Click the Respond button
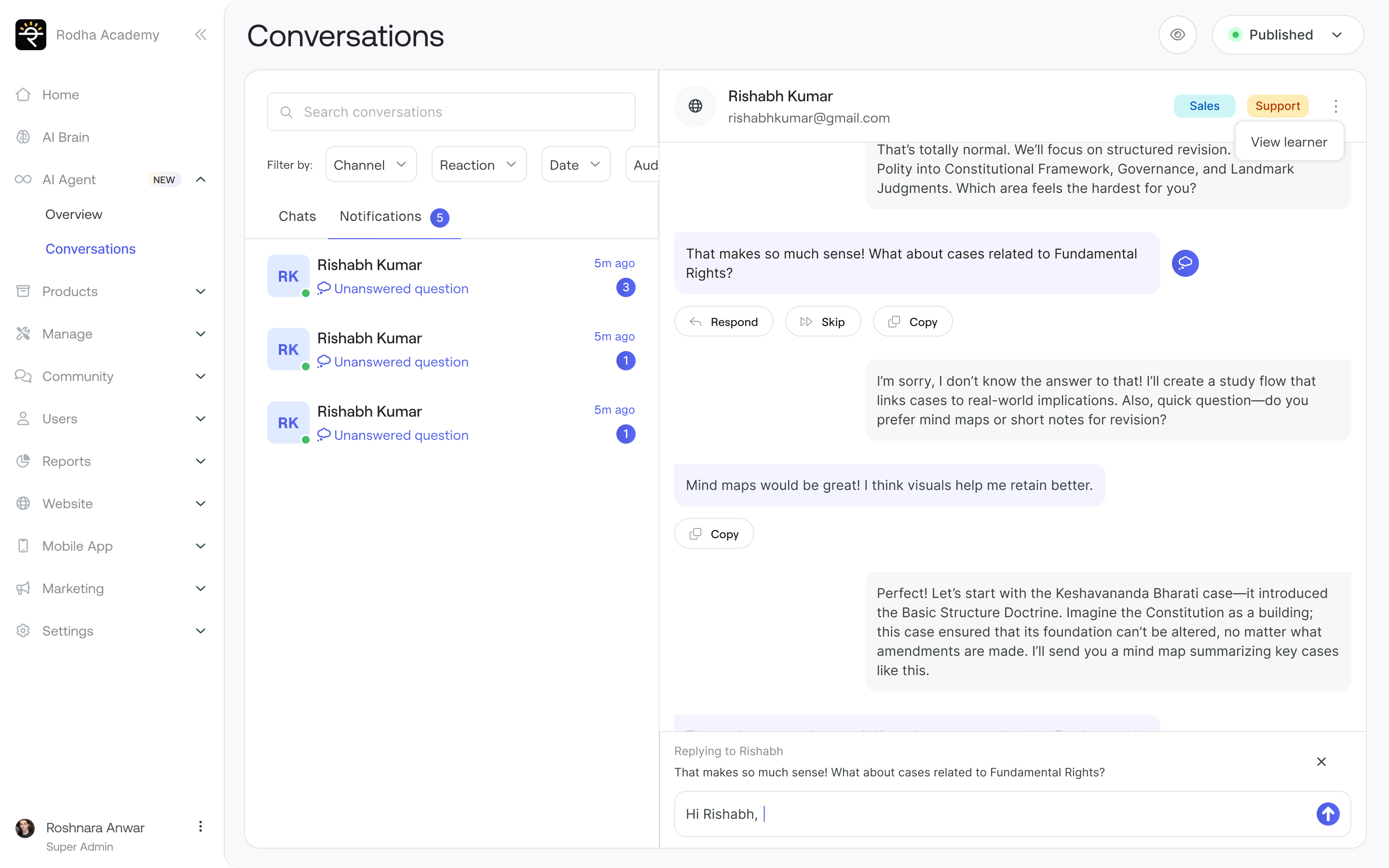1389x868 pixels. coord(723,322)
